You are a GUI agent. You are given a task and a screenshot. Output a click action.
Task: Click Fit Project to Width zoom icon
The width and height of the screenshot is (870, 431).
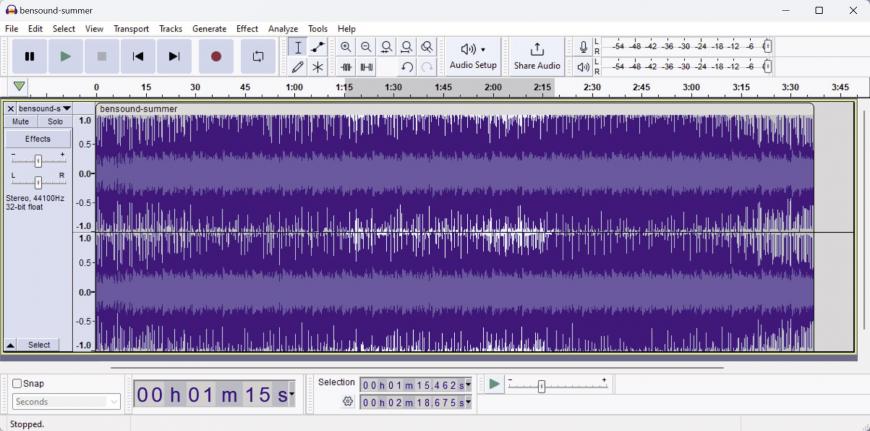click(406, 47)
